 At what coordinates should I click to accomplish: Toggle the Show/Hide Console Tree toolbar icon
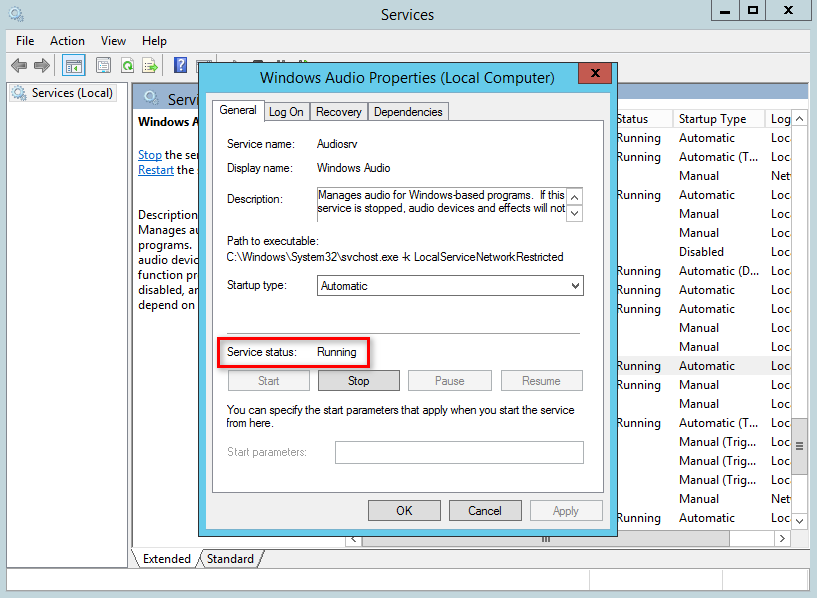pos(73,66)
